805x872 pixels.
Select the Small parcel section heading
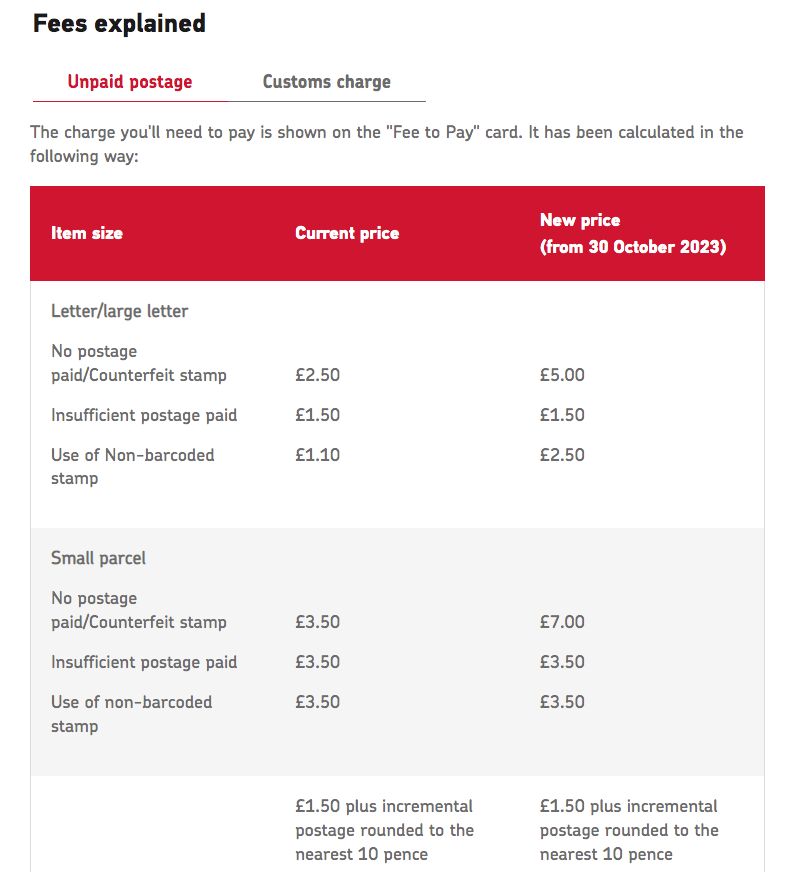tap(98, 558)
